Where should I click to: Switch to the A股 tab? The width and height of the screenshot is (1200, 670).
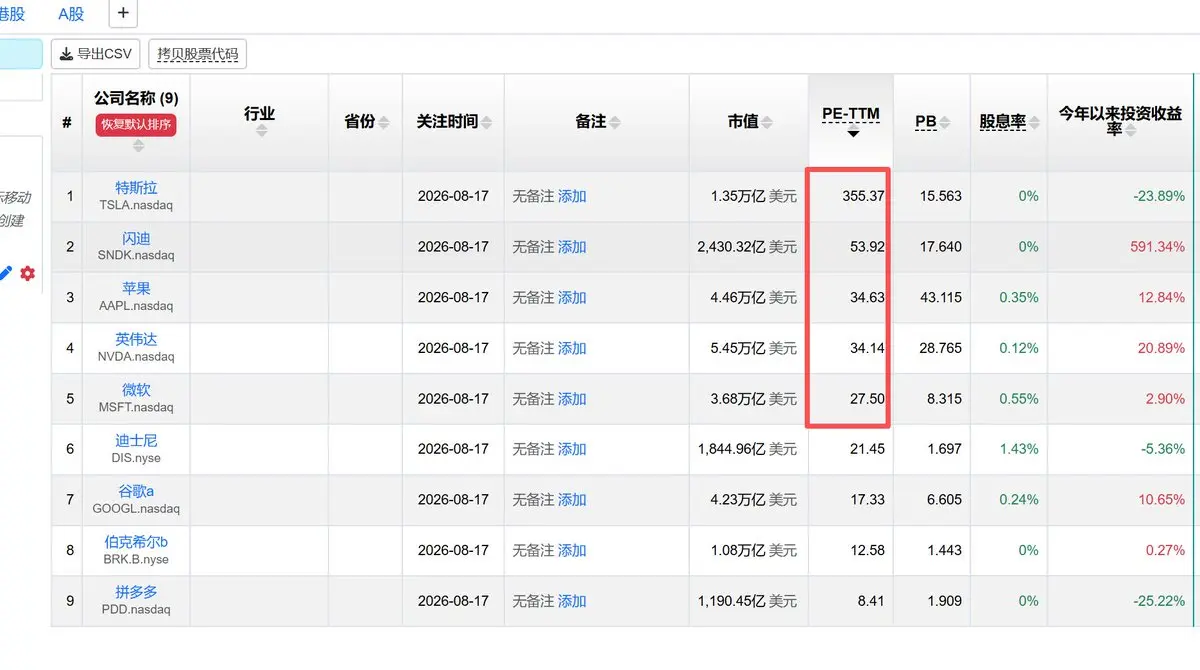coord(72,14)
